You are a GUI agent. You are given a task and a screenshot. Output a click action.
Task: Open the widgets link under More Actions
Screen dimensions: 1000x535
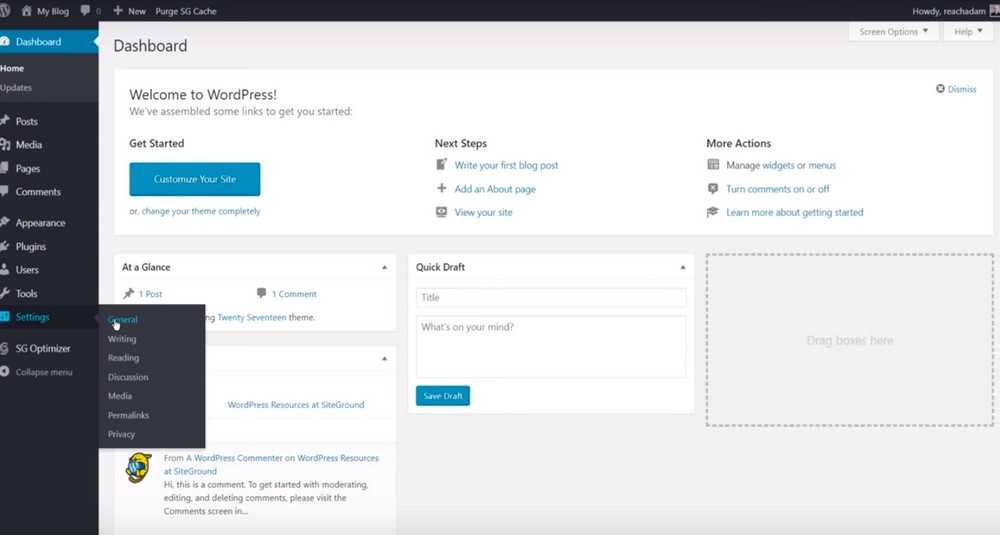(778, 165)
